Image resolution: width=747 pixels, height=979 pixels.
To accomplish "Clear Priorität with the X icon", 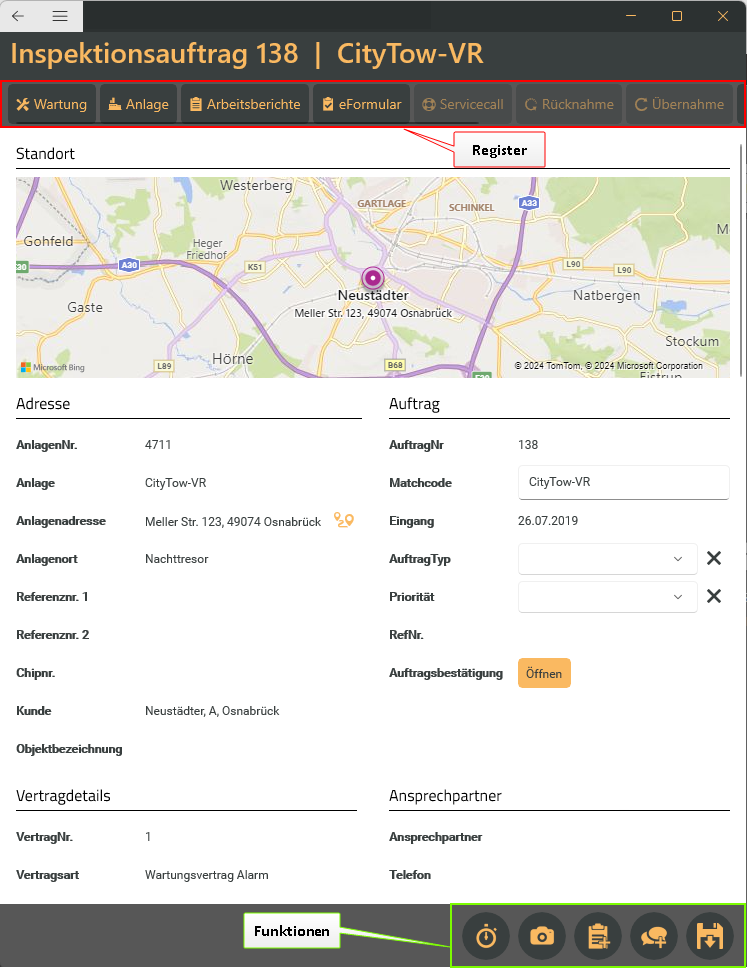I will pyautogui.click(x=714, y=596).
